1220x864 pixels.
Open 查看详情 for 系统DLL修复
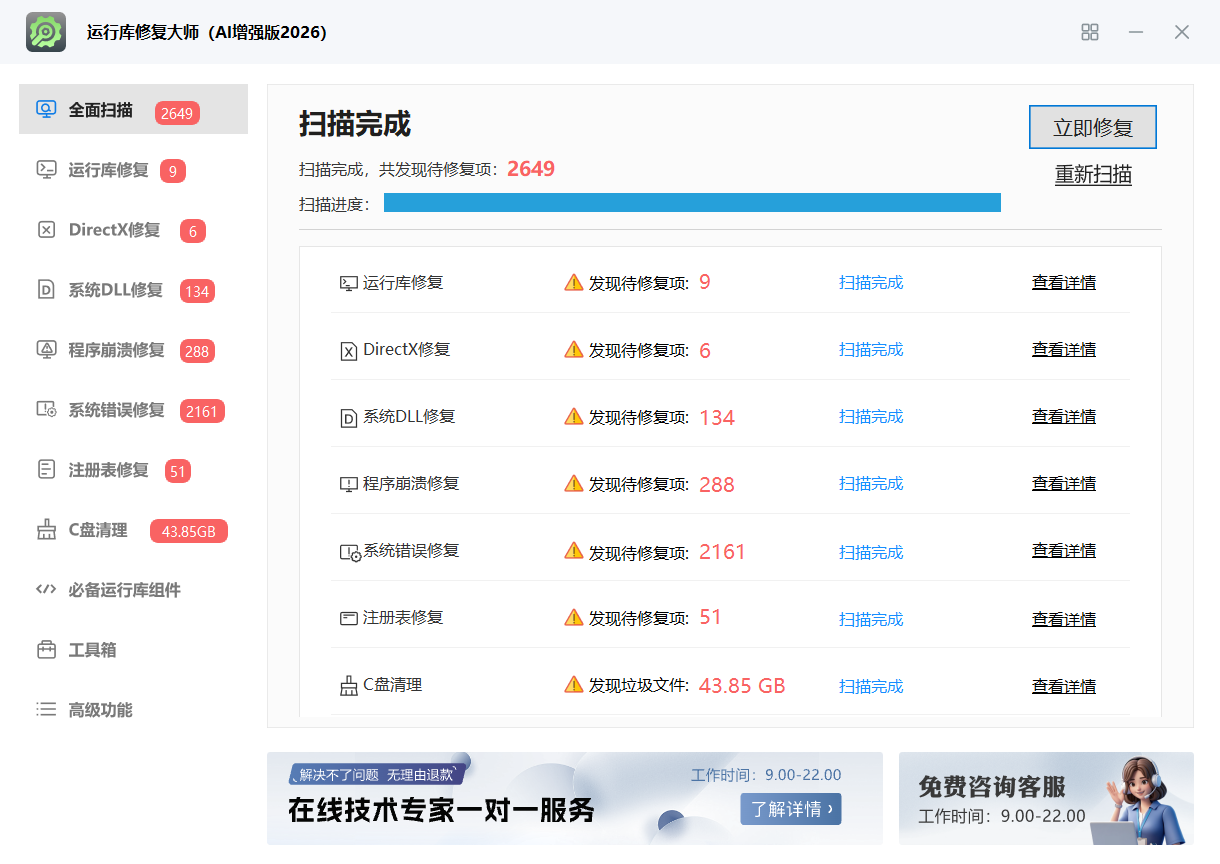(x=1064, y=417)
